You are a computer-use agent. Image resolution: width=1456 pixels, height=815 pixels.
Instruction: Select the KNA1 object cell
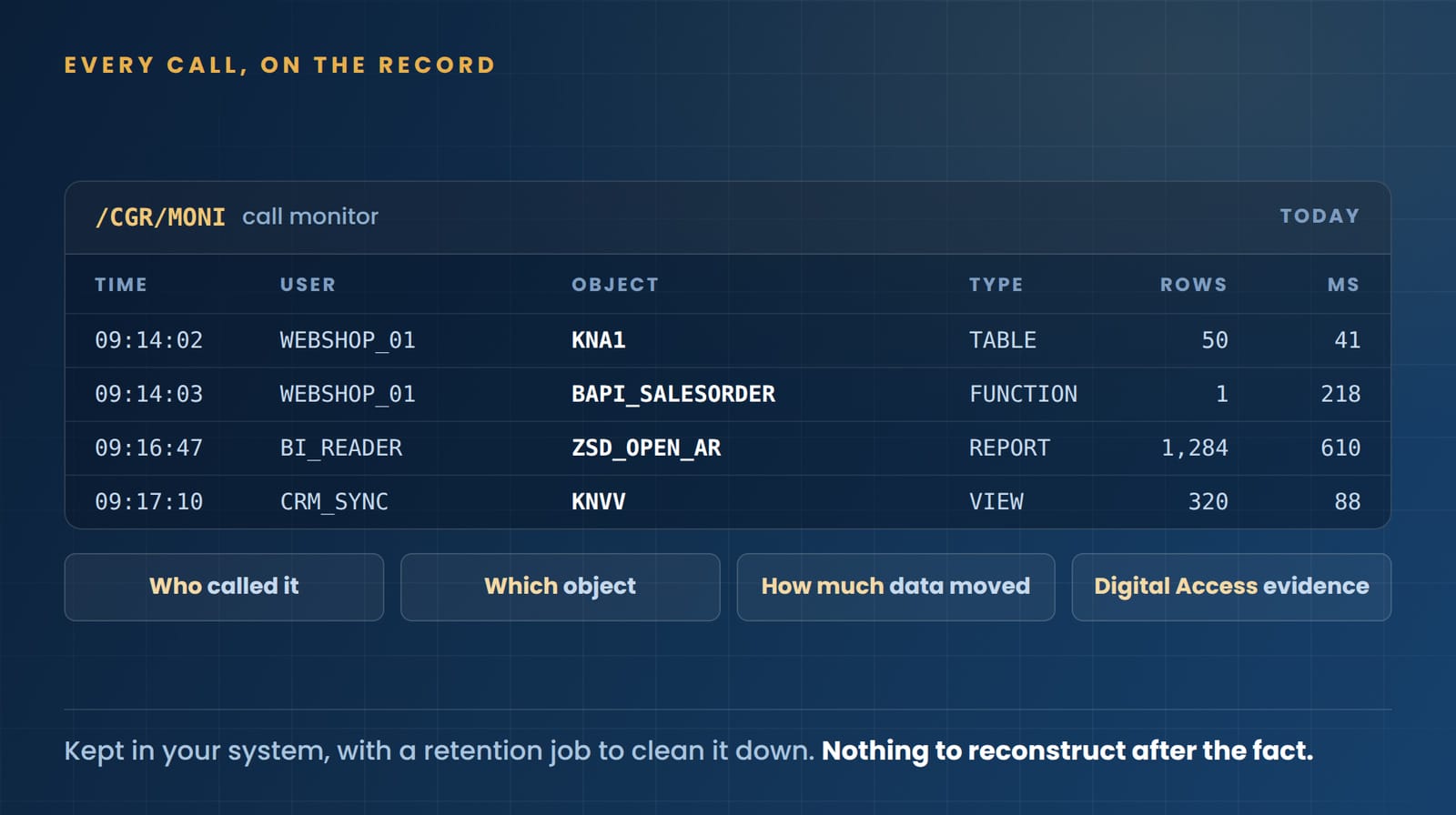(599, 340)
